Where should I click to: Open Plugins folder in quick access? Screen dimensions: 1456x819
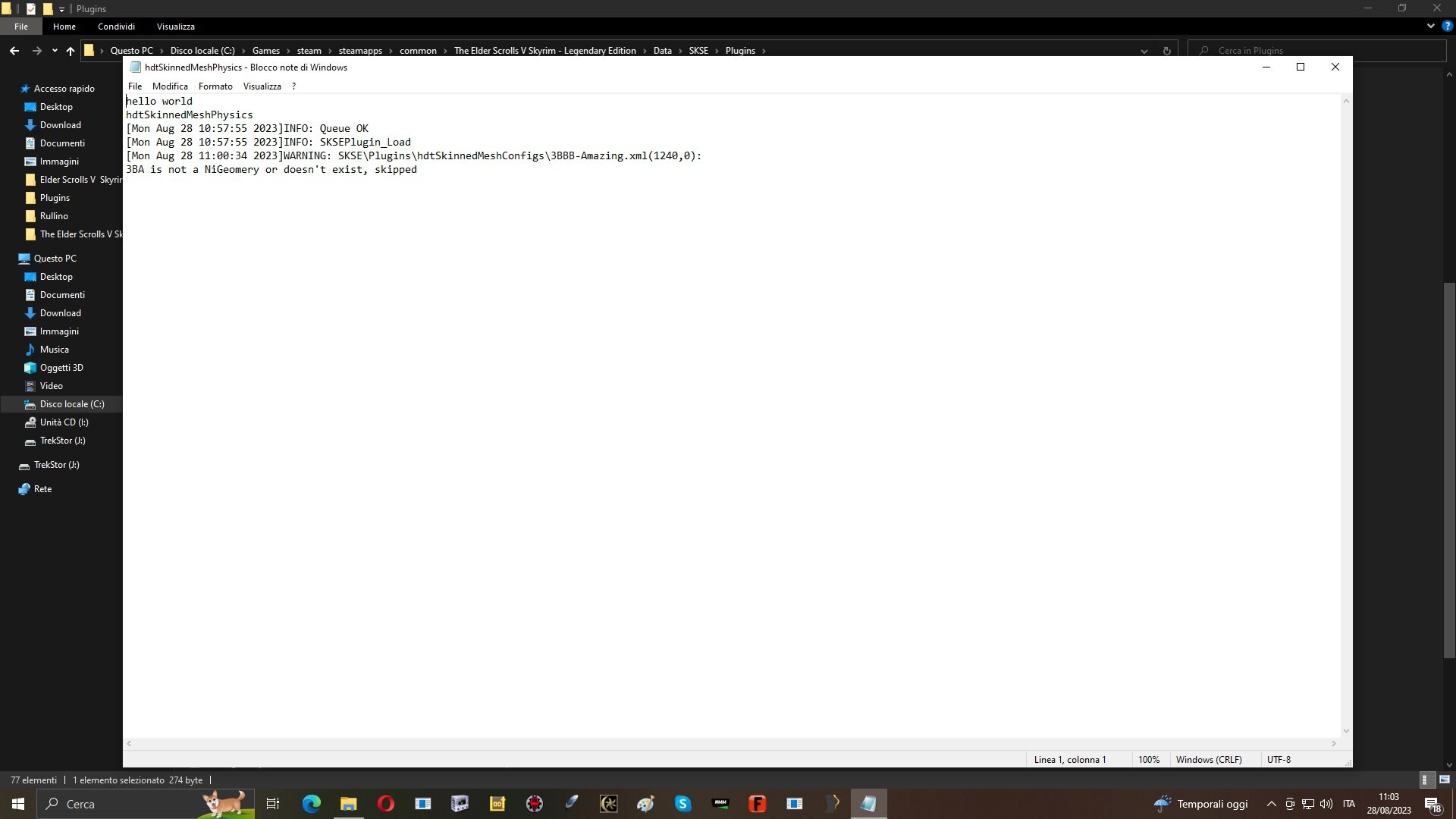55,198
